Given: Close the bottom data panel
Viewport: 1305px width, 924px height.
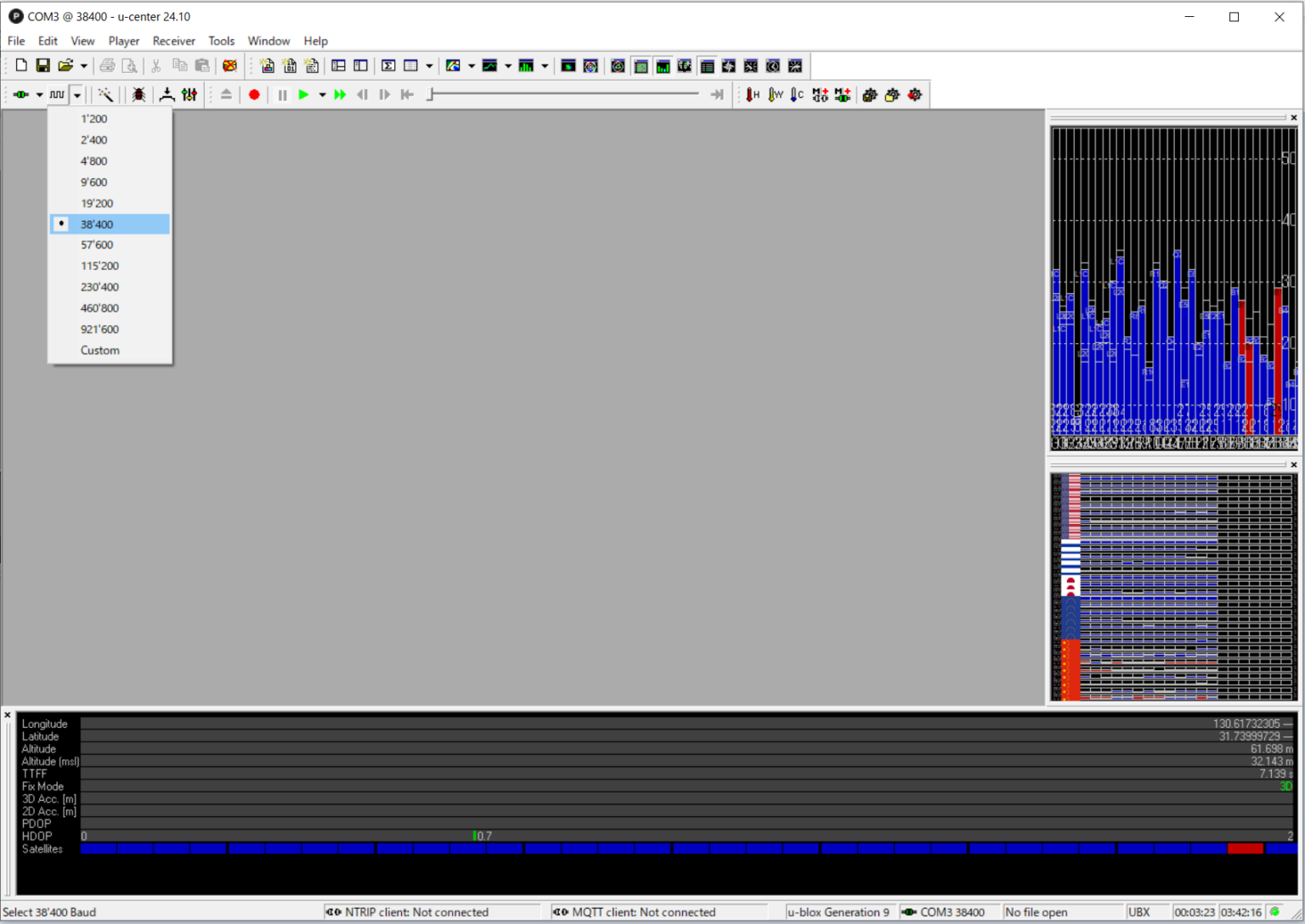Looking at the screenshot, I should [x=8, y=715].
